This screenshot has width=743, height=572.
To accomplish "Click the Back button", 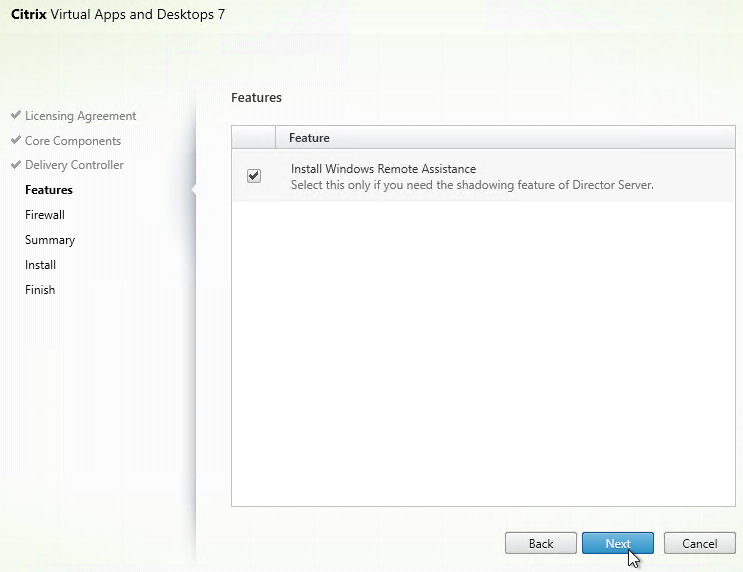I will coord(541,543).
